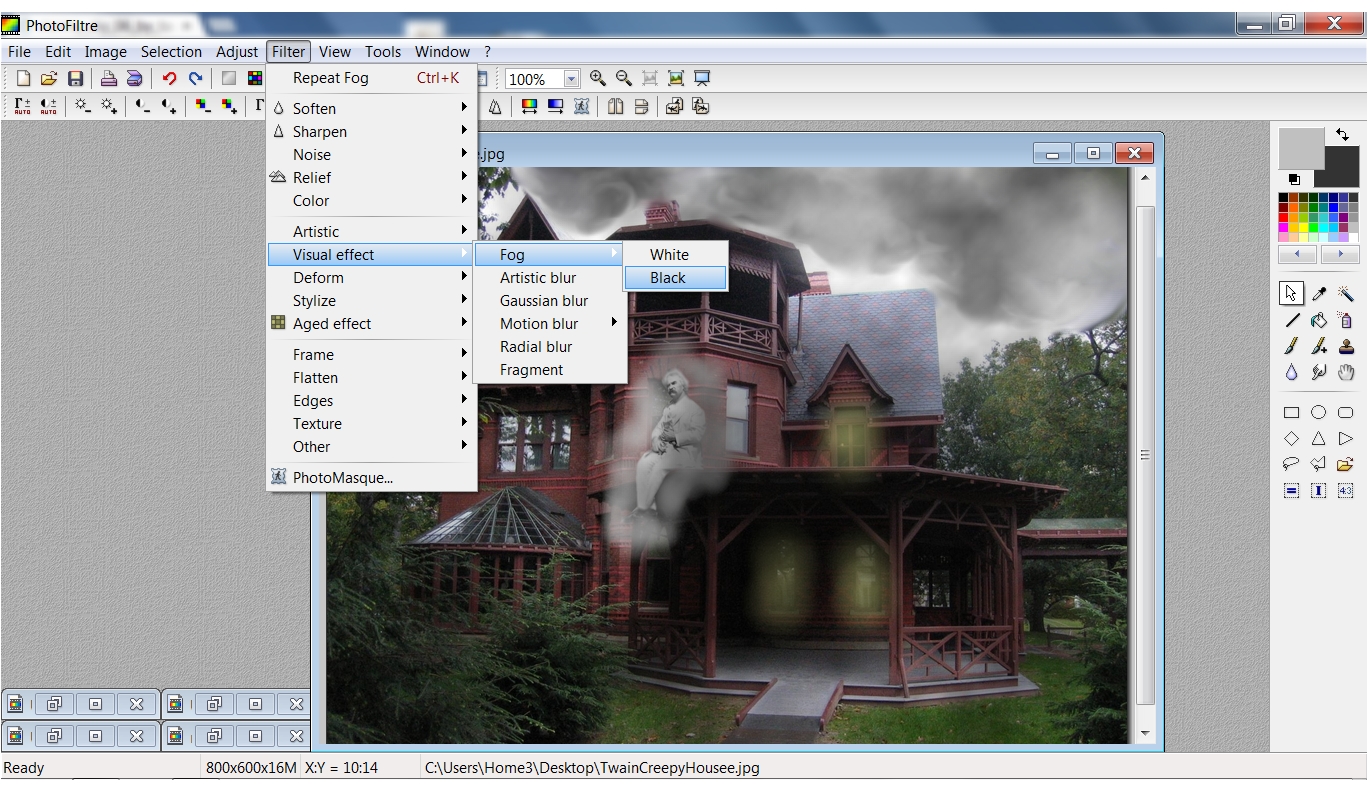This screenshot has height=792, width=1368.
Task: Select the Scrolling hand tool
Action: 1345,372
